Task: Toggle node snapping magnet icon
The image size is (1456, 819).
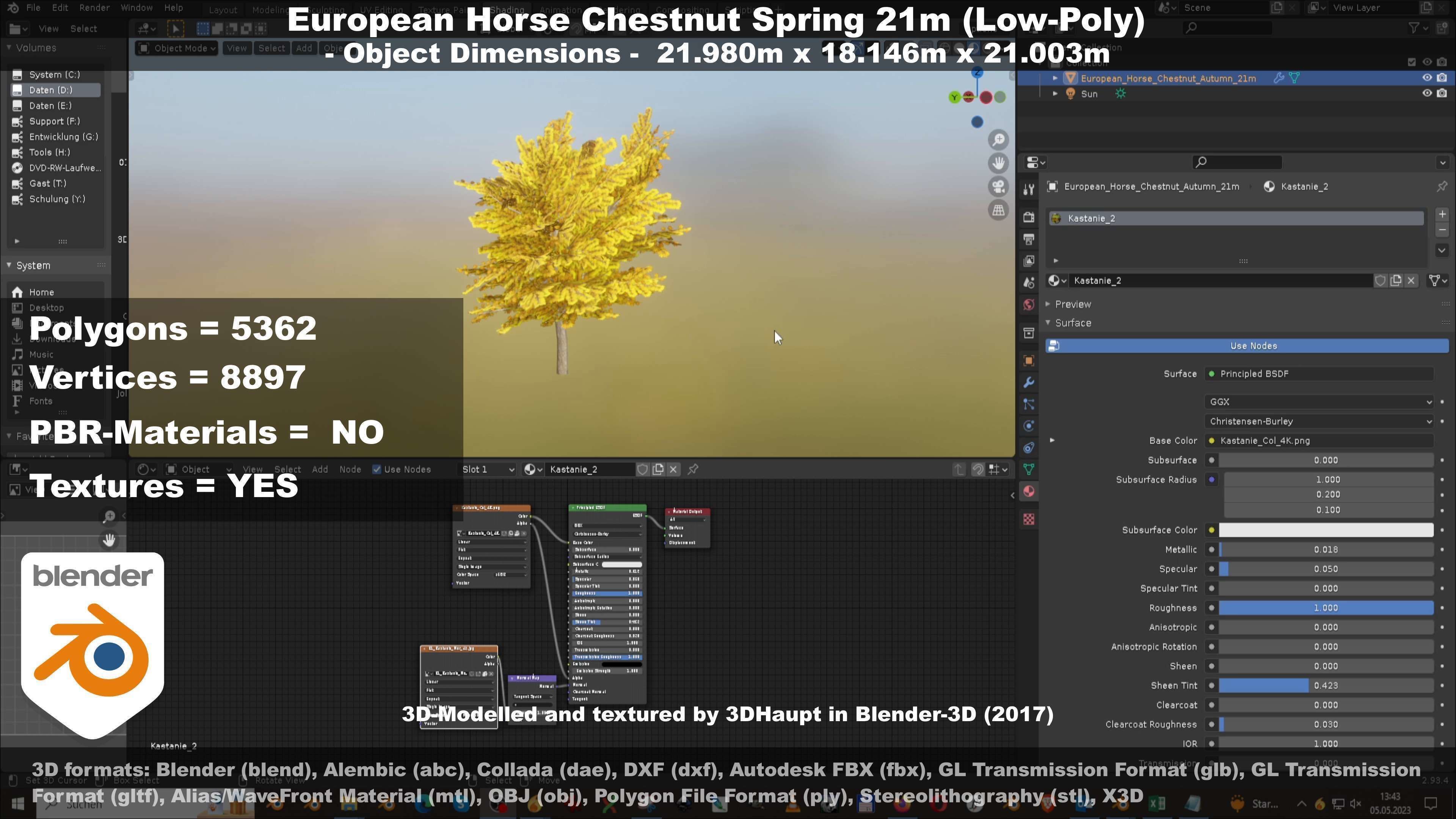Action: 978,470
